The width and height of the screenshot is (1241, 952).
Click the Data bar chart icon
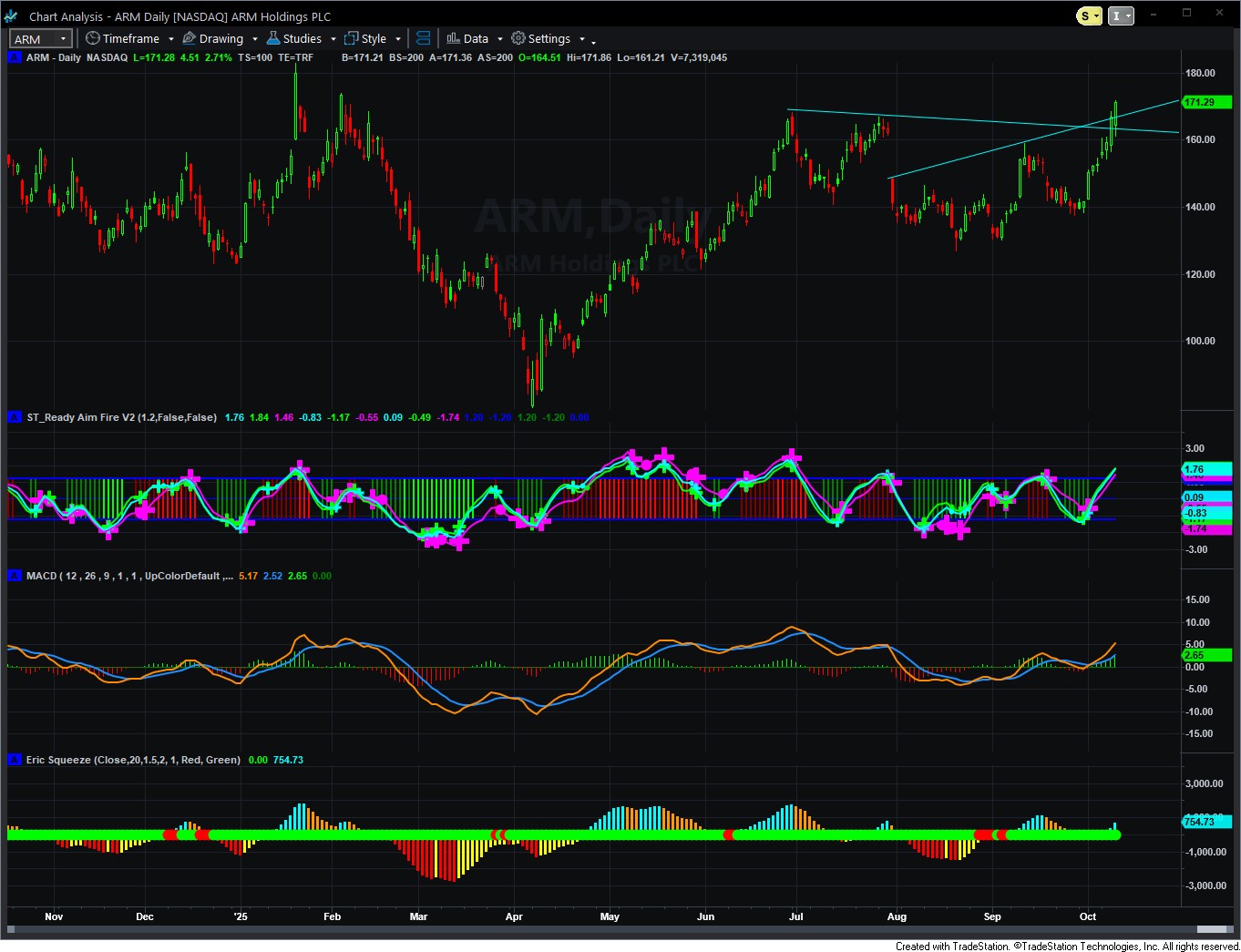[453, 38]
